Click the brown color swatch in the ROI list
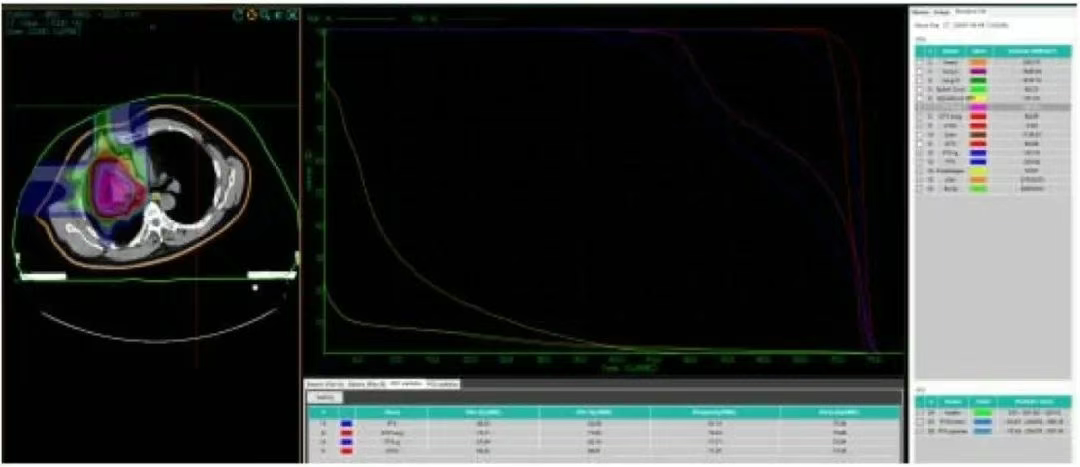The image size is (1080, 467). (978, 134)
